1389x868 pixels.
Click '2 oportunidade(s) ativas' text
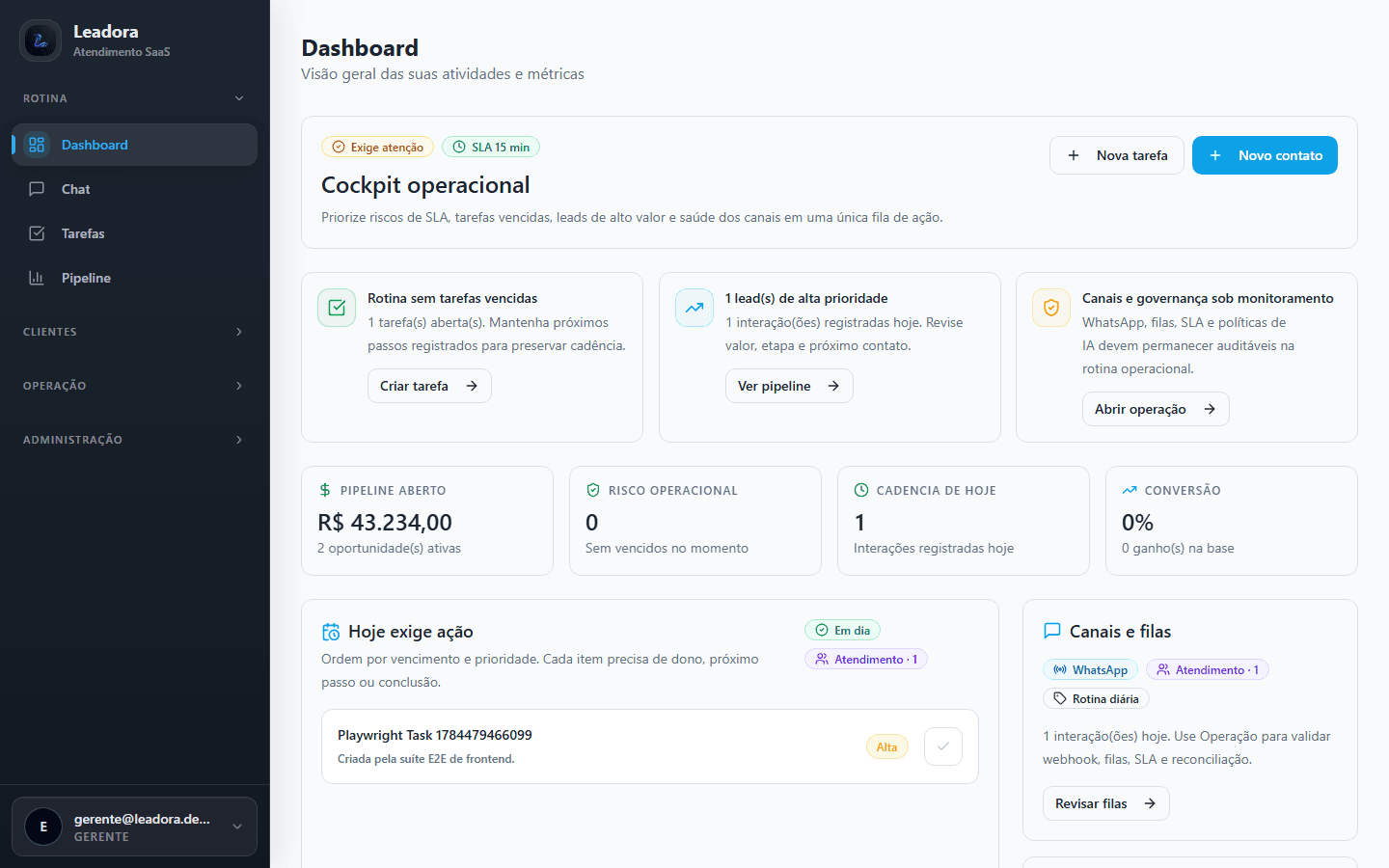tap(389, 548)
